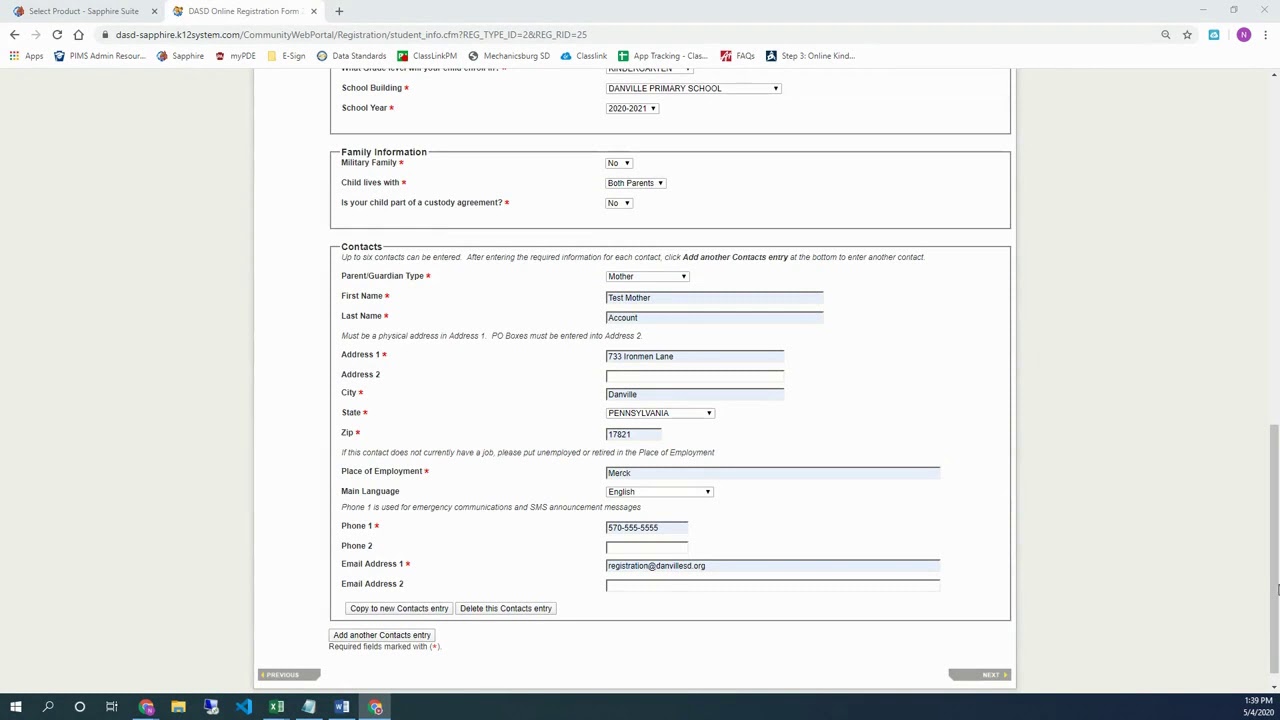Launch Excel from the taskbar
Screen dimensions: 1280x720
[x=276, y=707]
